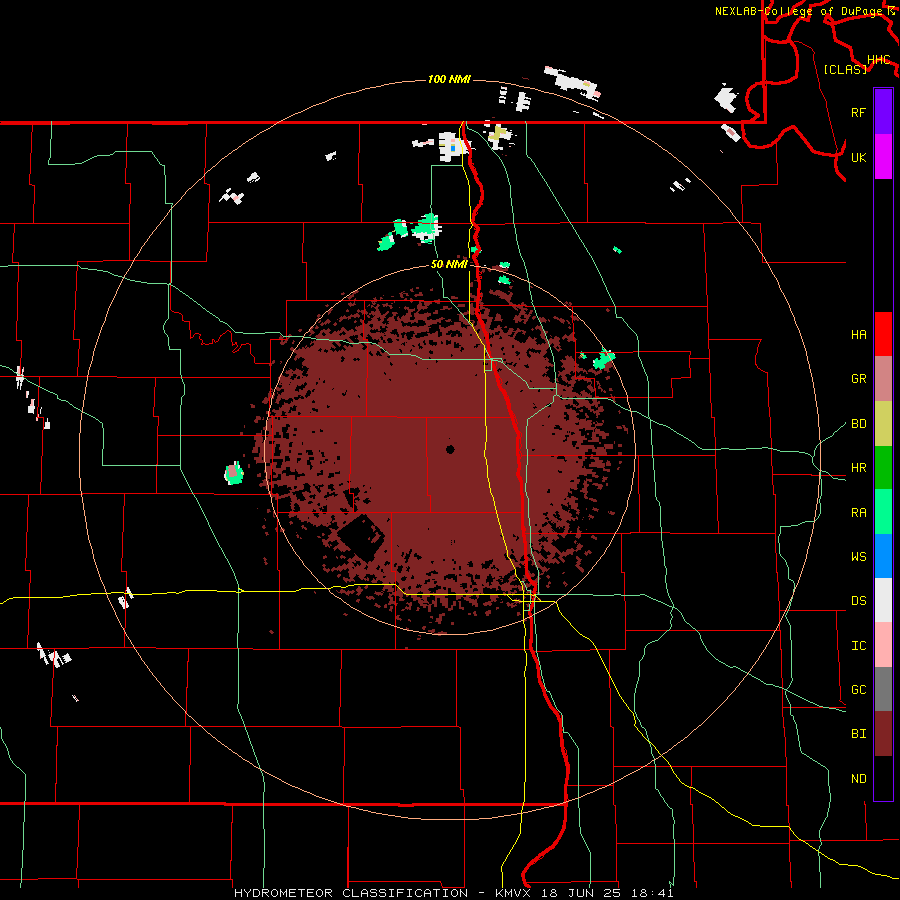
Task: Click the HA legend label
Action: pyautogui.click(x=858, y=335)
